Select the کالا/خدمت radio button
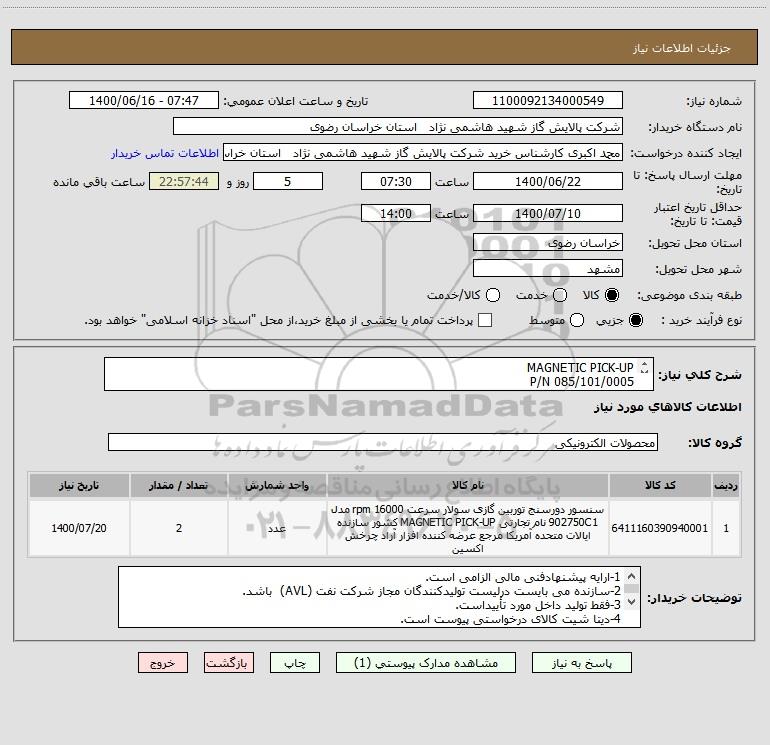The image size is (770, 745). (x=493, y=295)
